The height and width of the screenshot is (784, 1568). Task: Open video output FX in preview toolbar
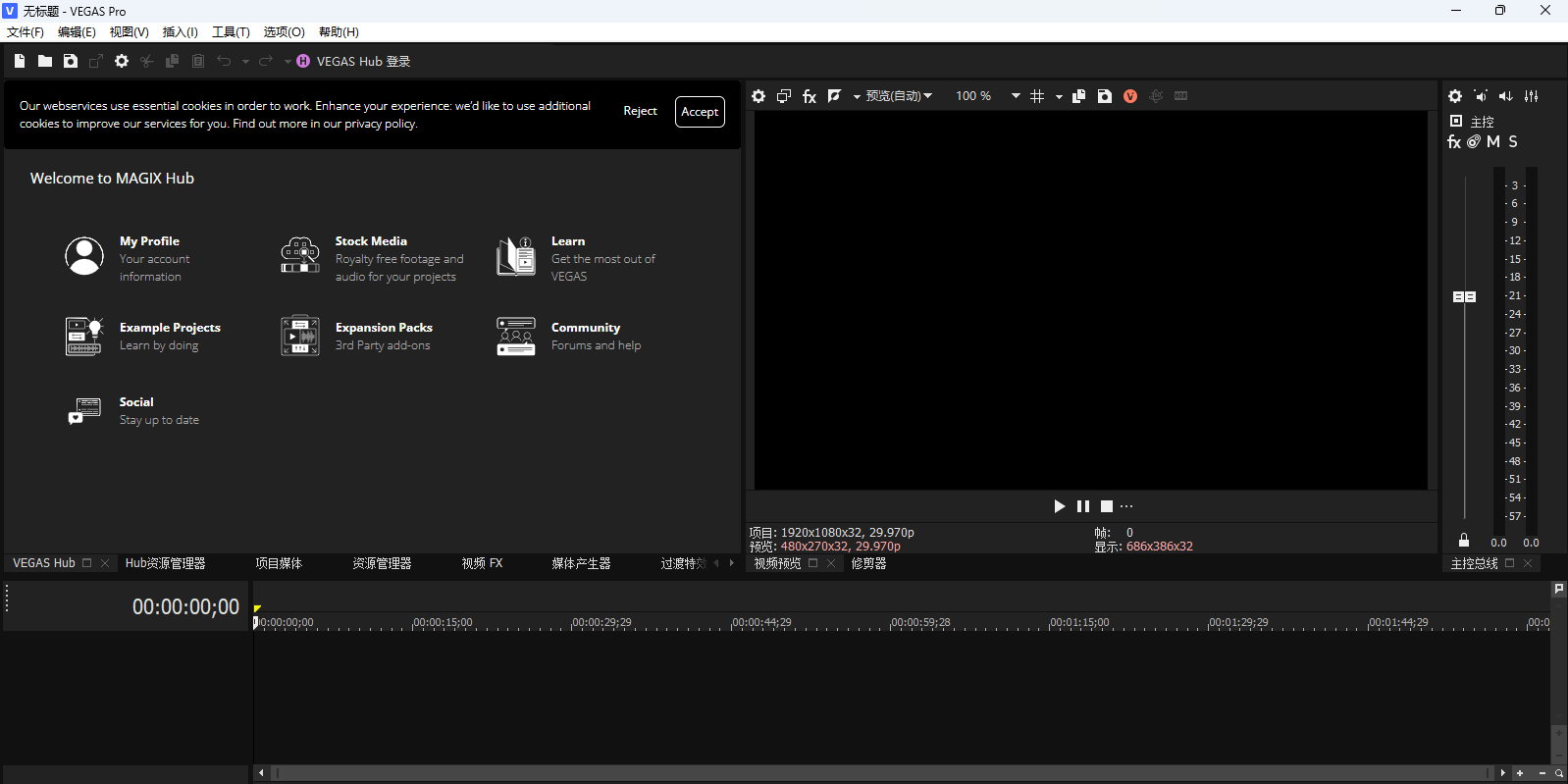[810, 96]
